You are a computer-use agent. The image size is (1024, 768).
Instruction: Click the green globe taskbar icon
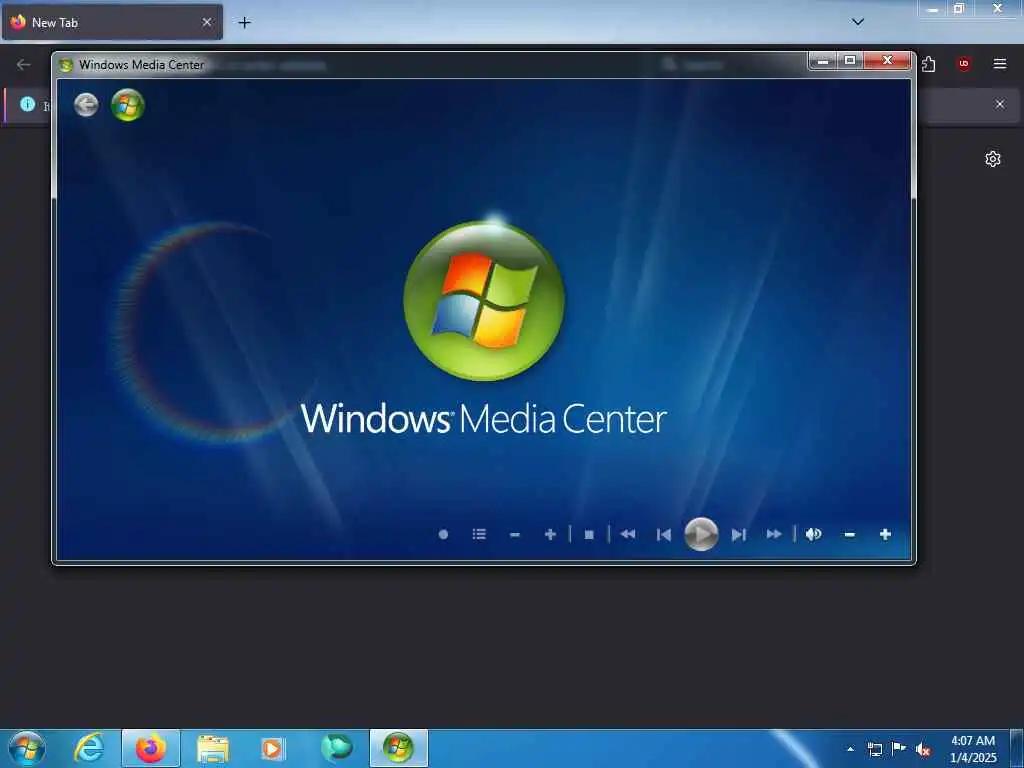336,748
